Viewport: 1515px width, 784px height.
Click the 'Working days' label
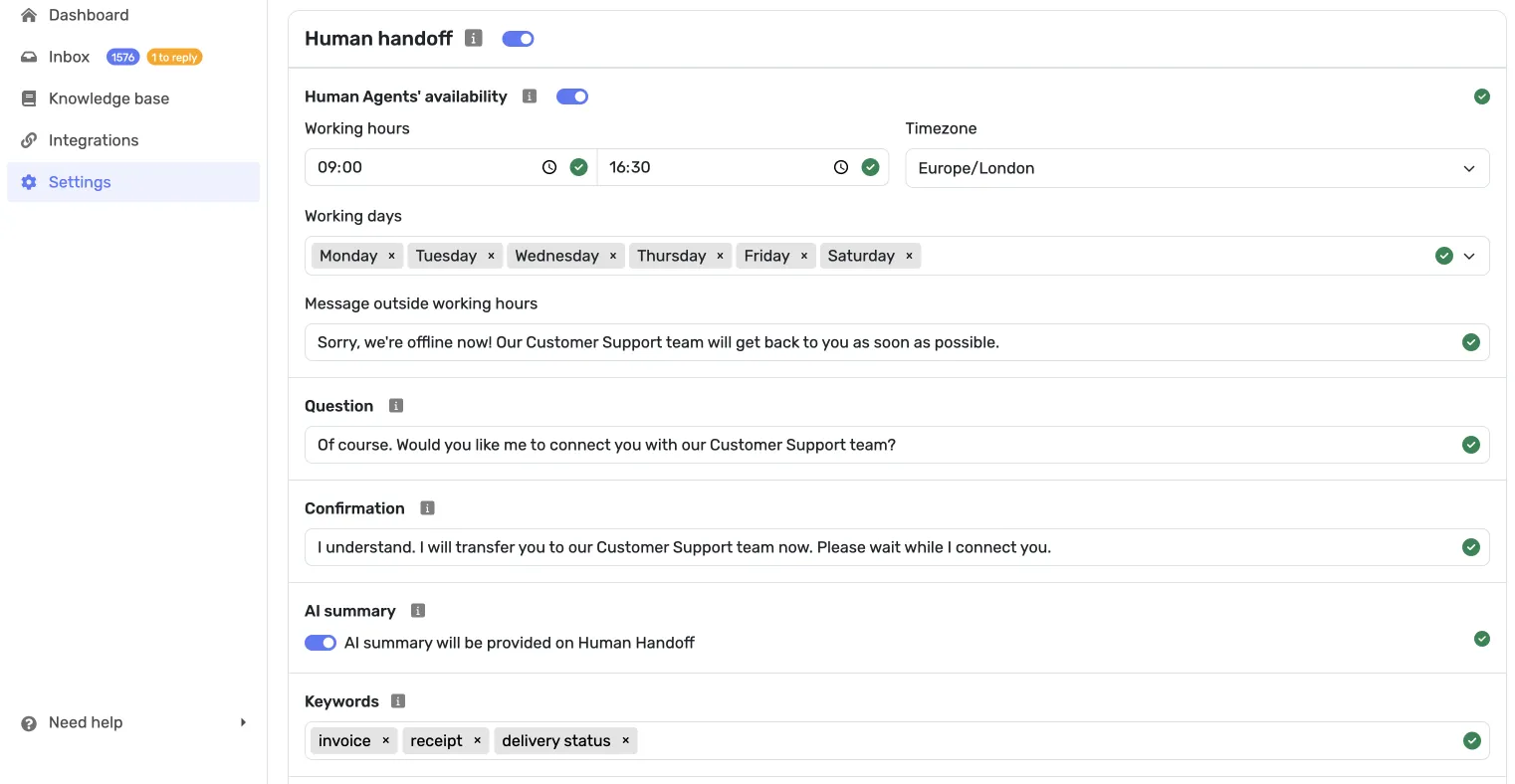point(353,216)
